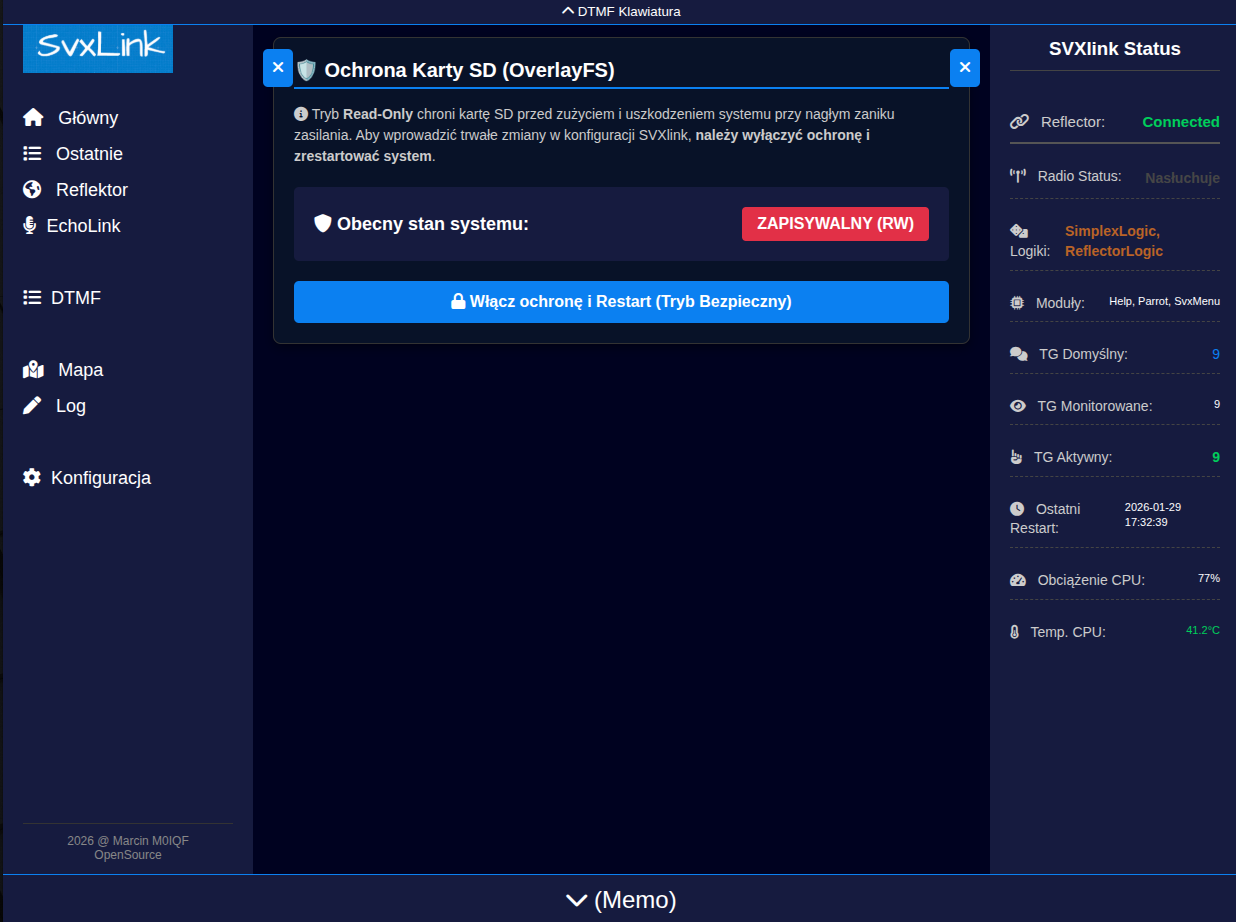Click the shield icon in Ochrona Karty SD title
The image size is (1236, 922).
(x=306, y=70)
